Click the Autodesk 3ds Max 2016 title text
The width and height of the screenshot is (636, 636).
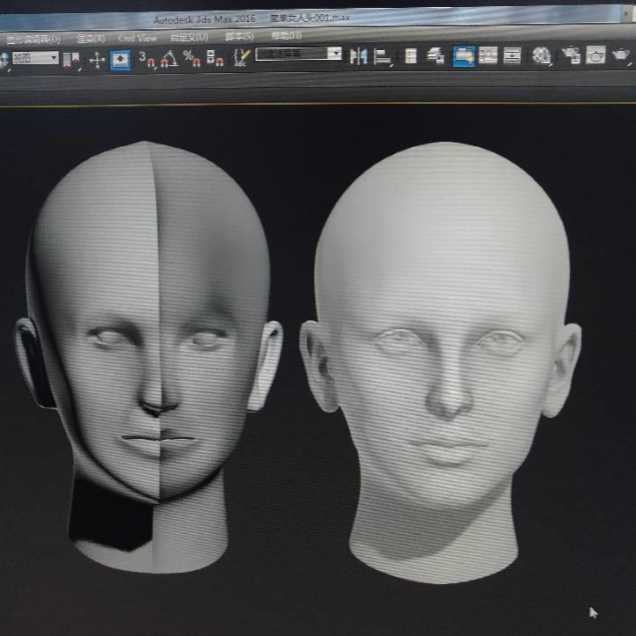[205, 19]
